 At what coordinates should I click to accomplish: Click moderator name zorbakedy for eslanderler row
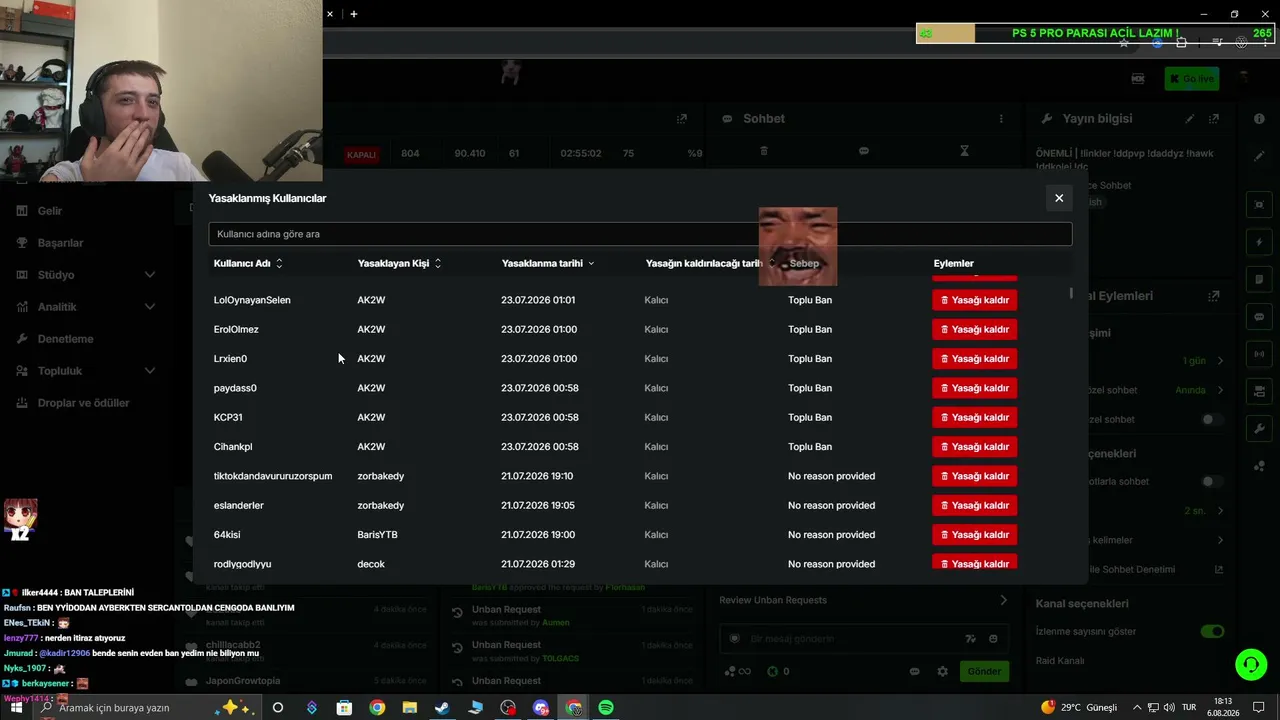(381, 505)
